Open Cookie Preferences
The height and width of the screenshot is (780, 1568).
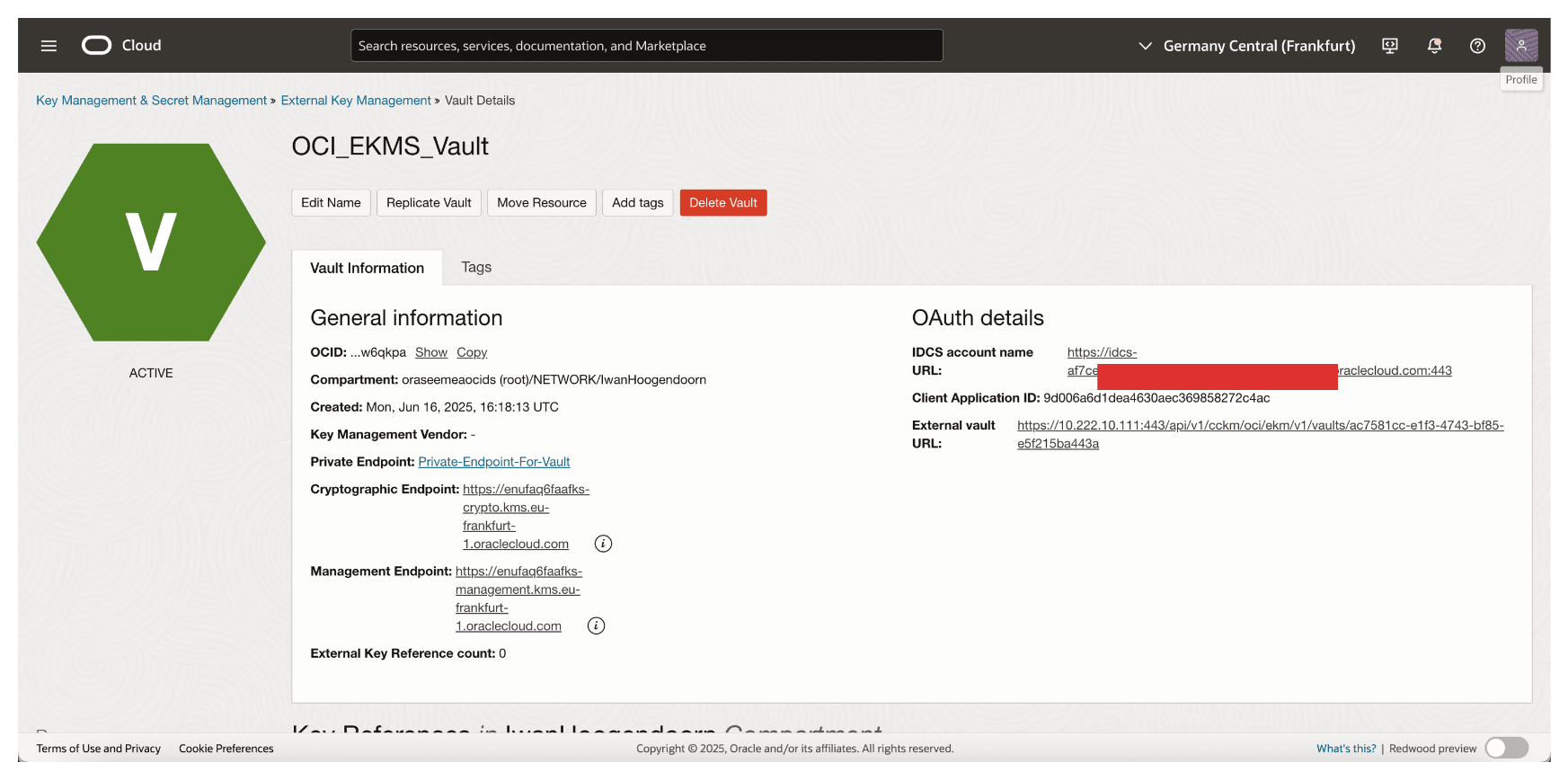pos(226,749)
